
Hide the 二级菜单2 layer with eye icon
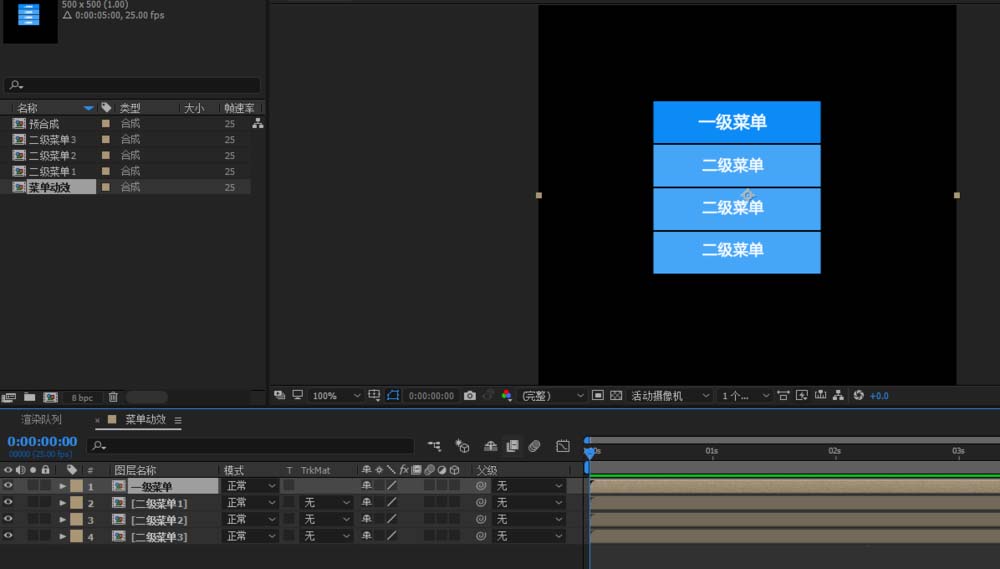click(x=8, y=519)
